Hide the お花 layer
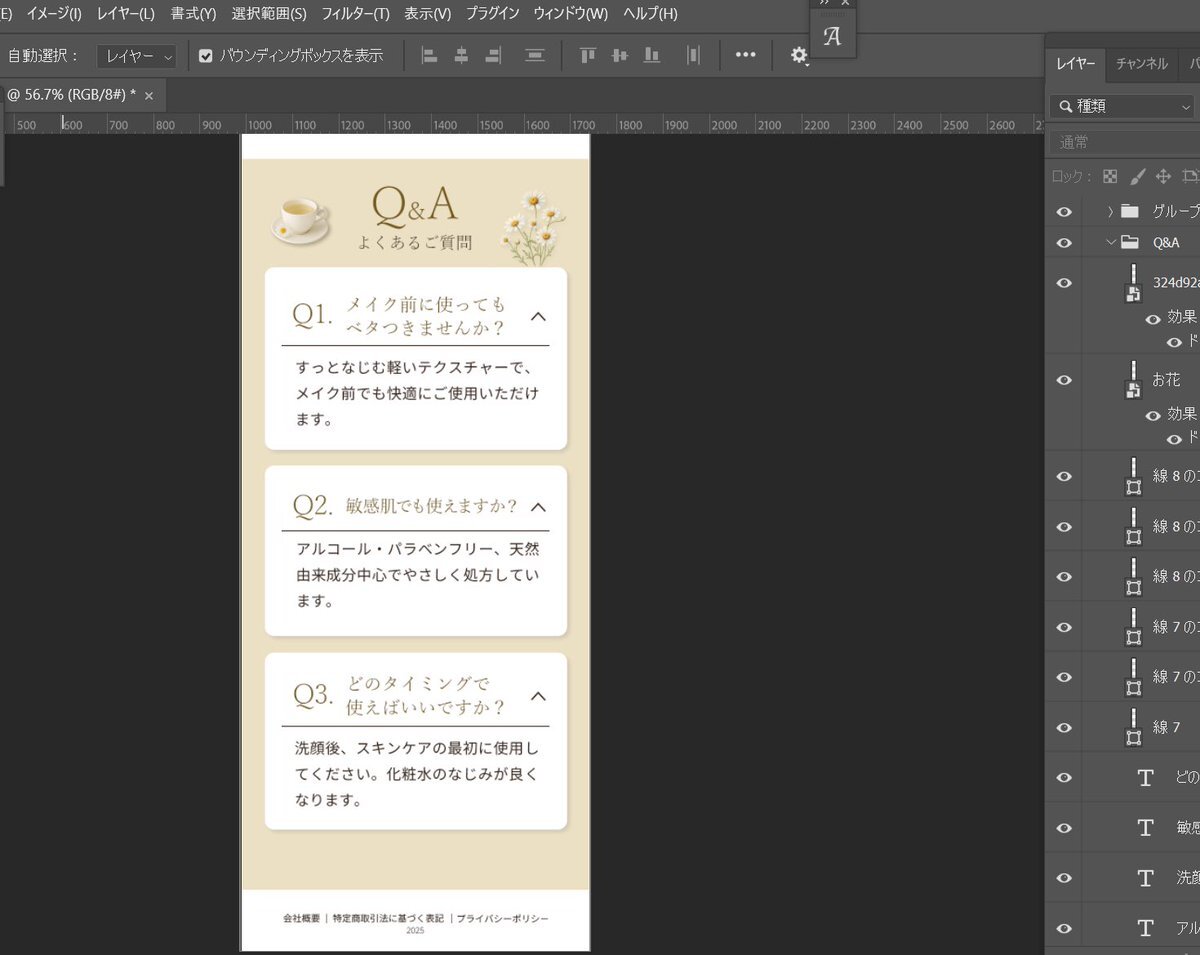1200x955 pixels. tap(1064, 380)
